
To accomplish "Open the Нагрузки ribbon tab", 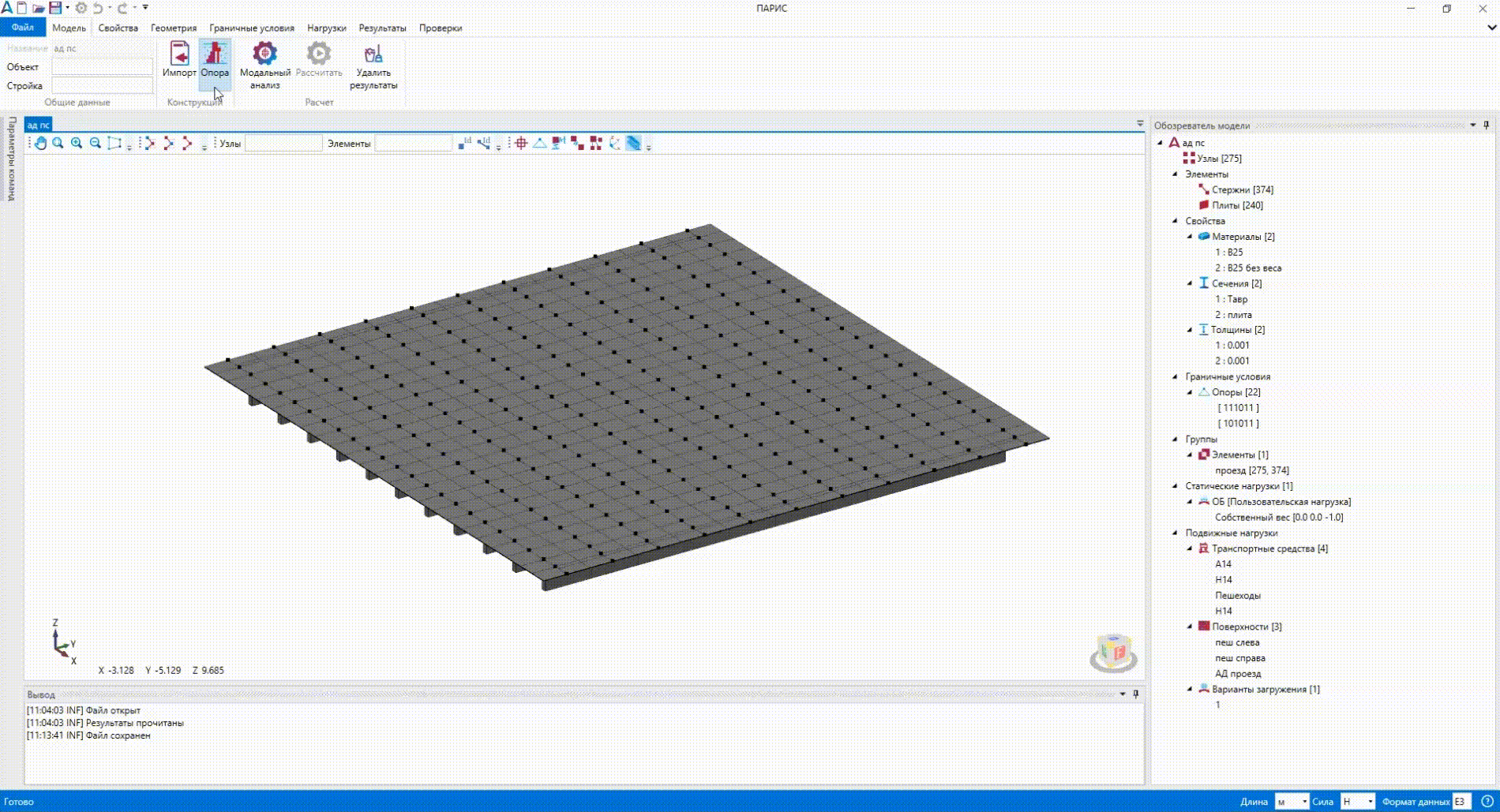I will pos(327,28).
